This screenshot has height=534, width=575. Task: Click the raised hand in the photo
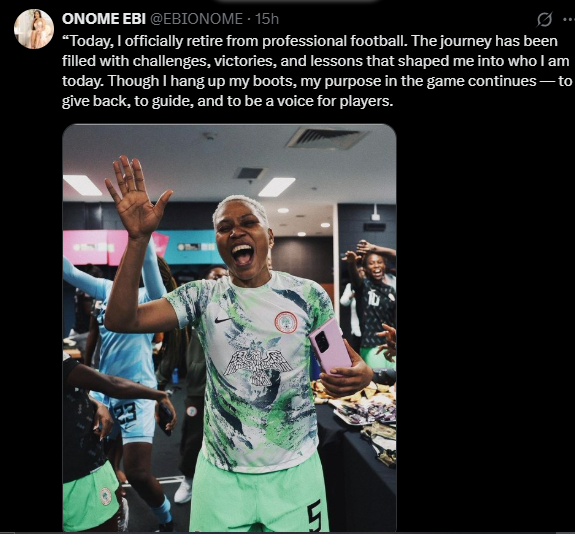[x=138, y=198]
